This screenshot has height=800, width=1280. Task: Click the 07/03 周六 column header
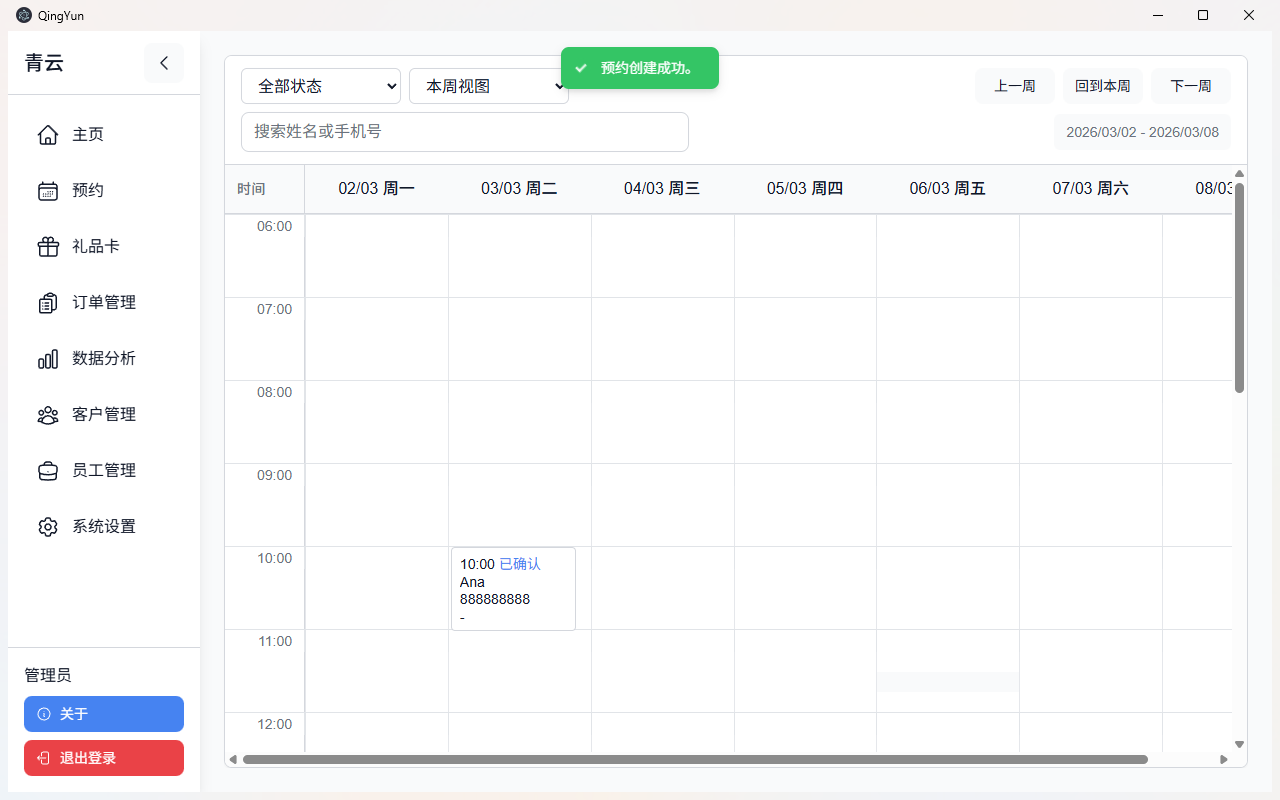pos(1091,189)
